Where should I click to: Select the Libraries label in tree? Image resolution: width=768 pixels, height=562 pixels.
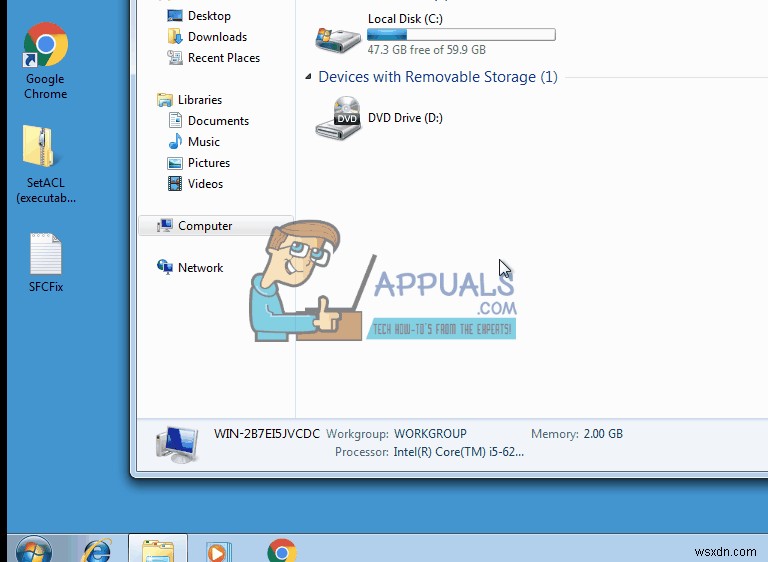click(x=200, y=100)
